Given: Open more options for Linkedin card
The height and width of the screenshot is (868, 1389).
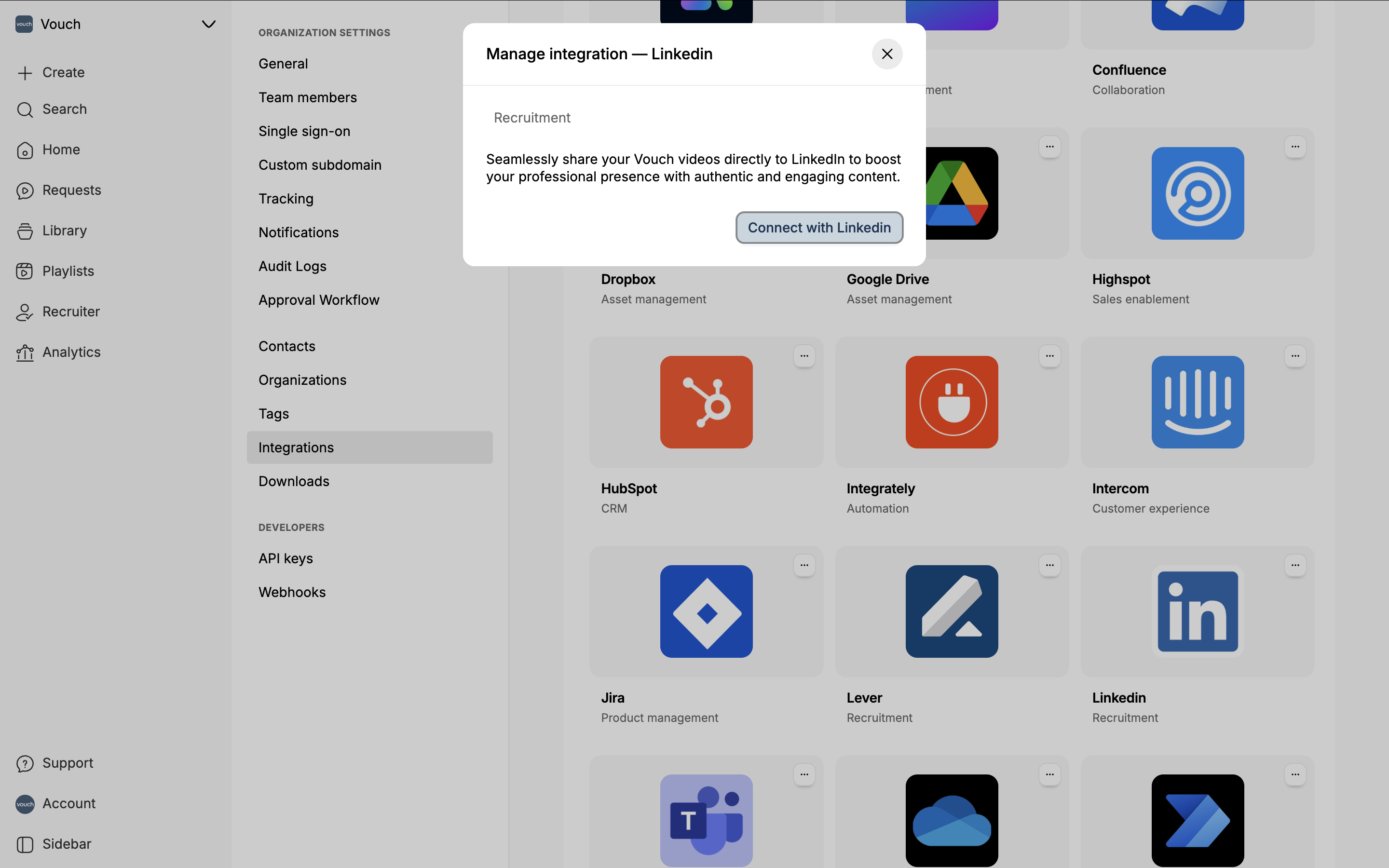Looking at the screenshot, I should (x=1295, y=566).
